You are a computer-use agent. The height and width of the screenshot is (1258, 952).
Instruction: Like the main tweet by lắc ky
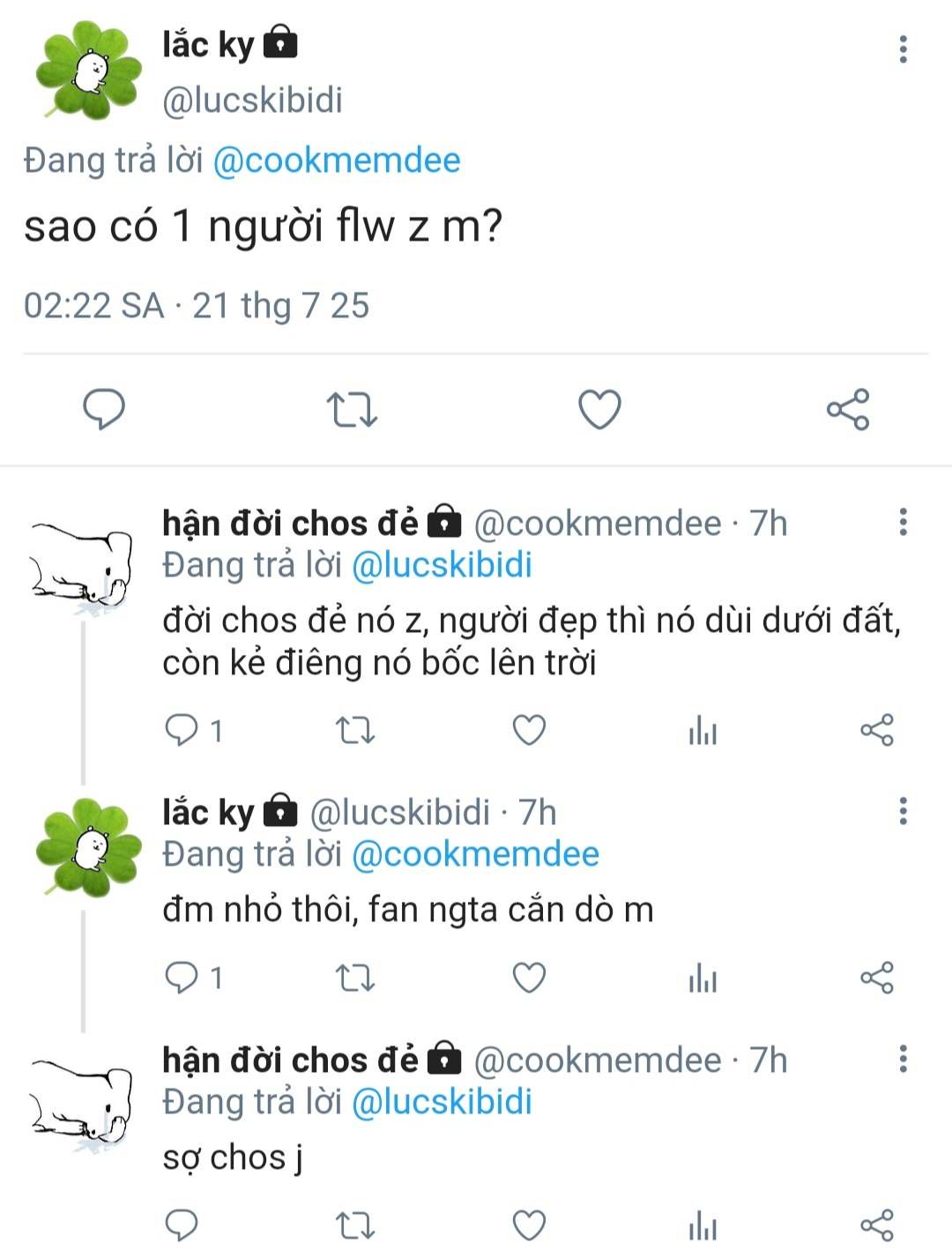point(599,409)
